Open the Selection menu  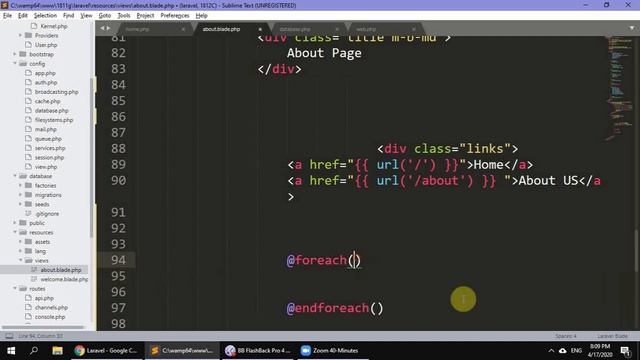click(45, 16)
